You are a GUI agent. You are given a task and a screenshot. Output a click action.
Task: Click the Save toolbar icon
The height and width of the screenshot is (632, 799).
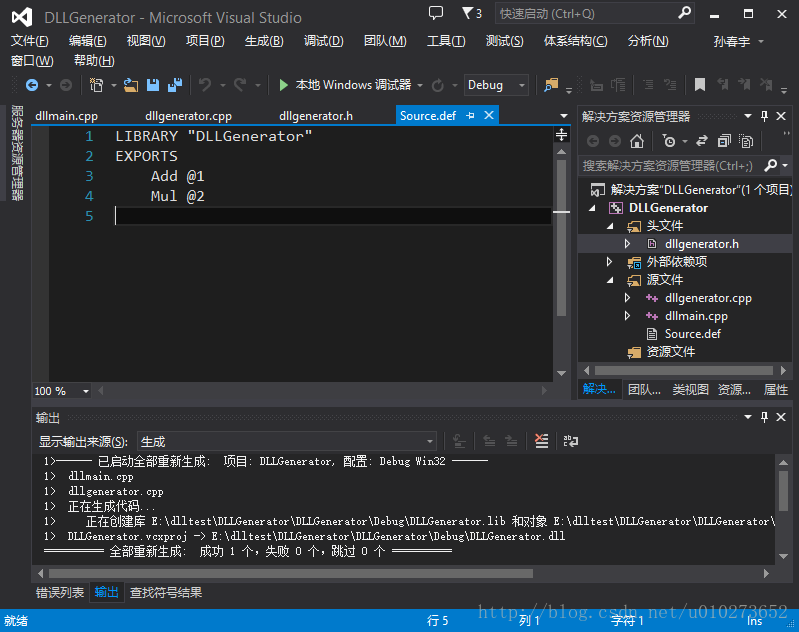tap(153, 85)
